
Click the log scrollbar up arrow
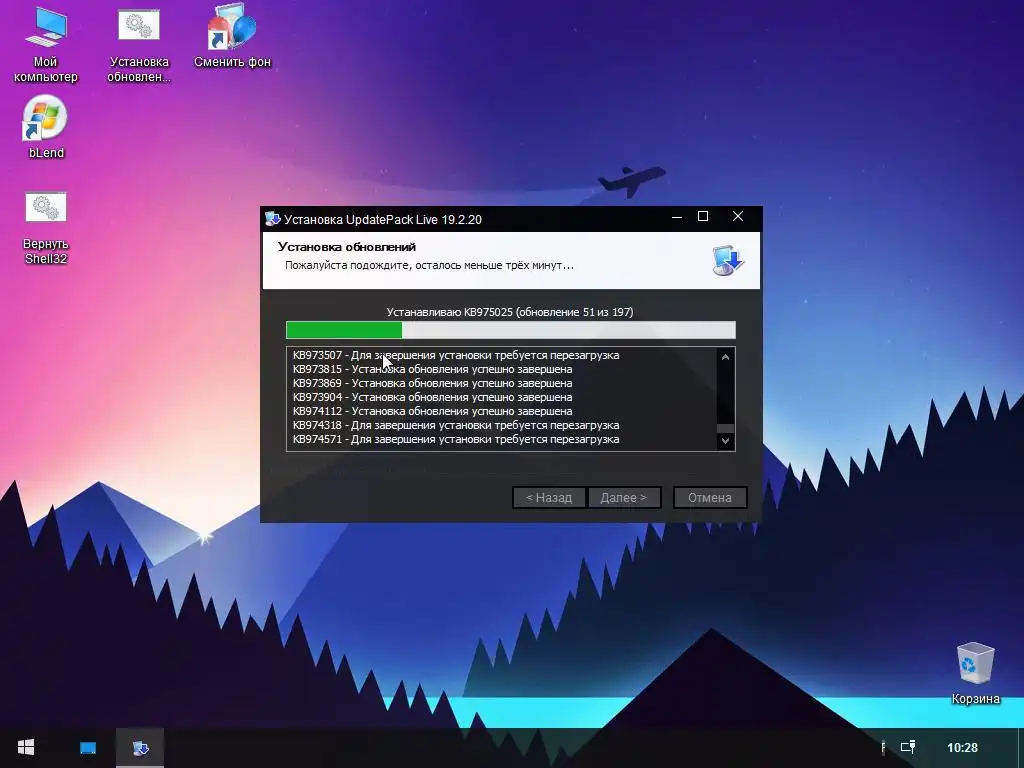[725, 357]
